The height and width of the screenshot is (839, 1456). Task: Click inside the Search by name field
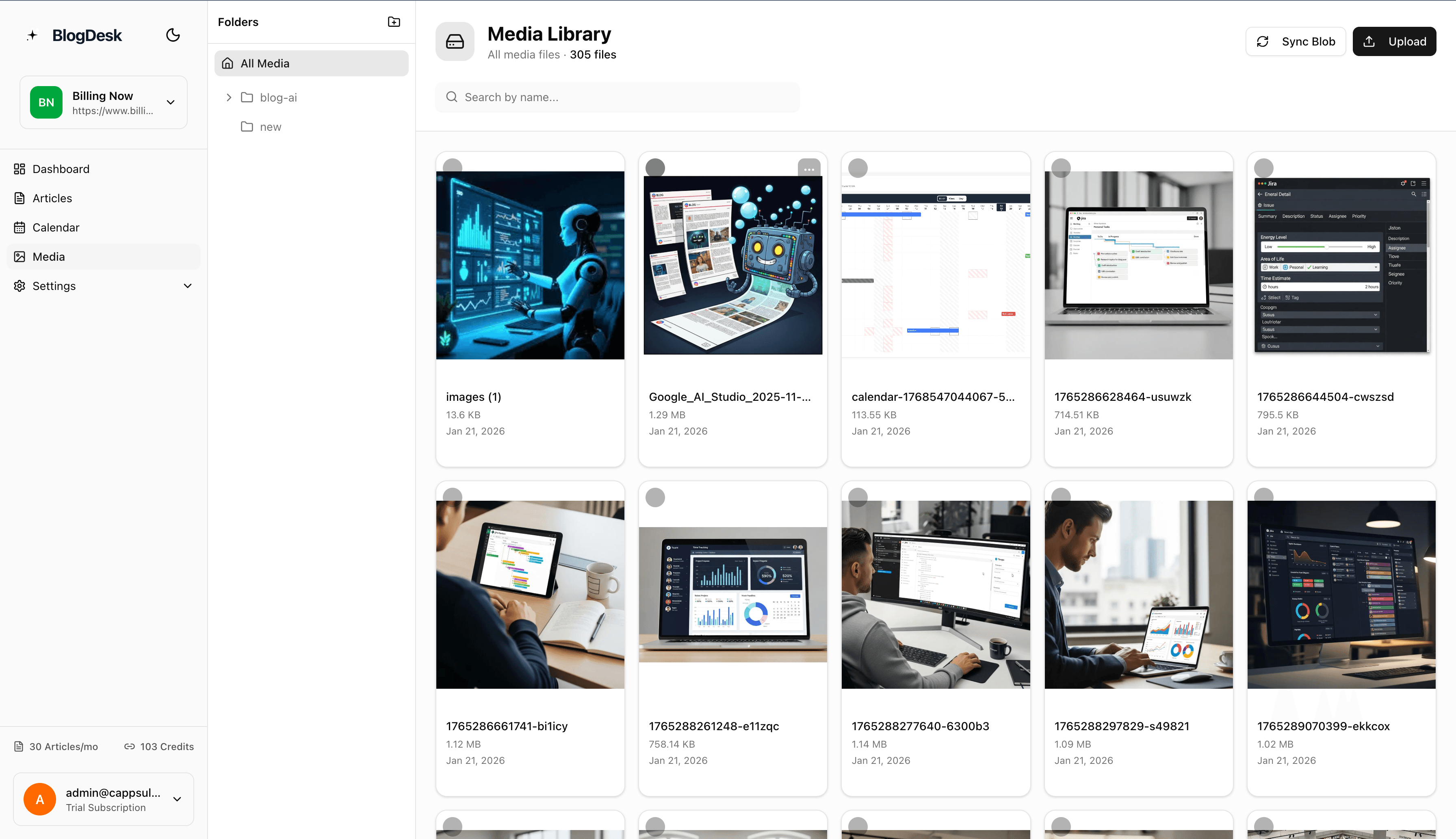point(617,97)
